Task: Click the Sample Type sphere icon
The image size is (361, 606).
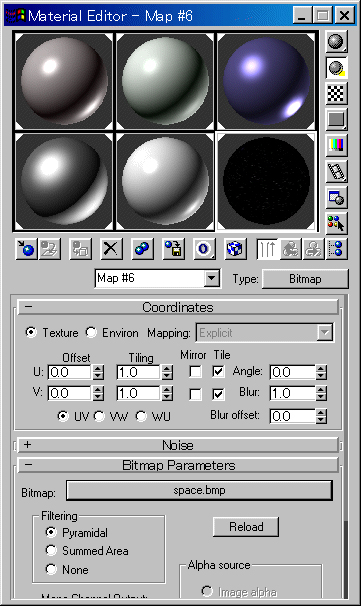Action: 336,42
